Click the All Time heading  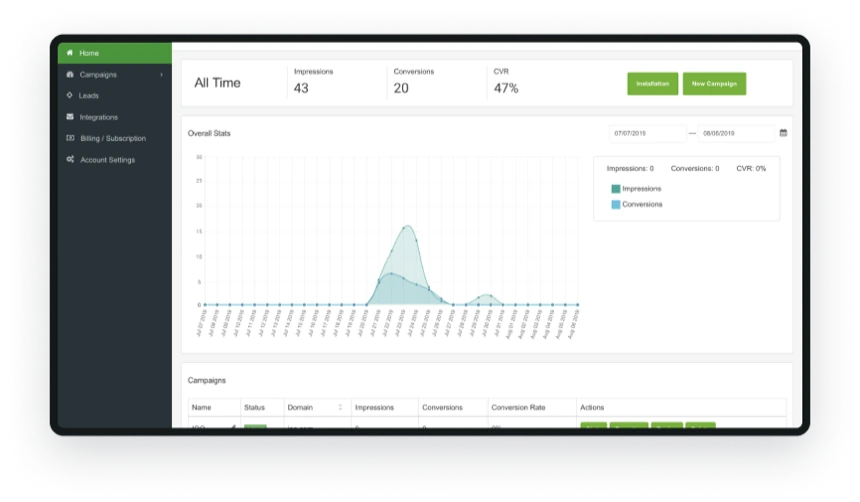click(217, 83)
